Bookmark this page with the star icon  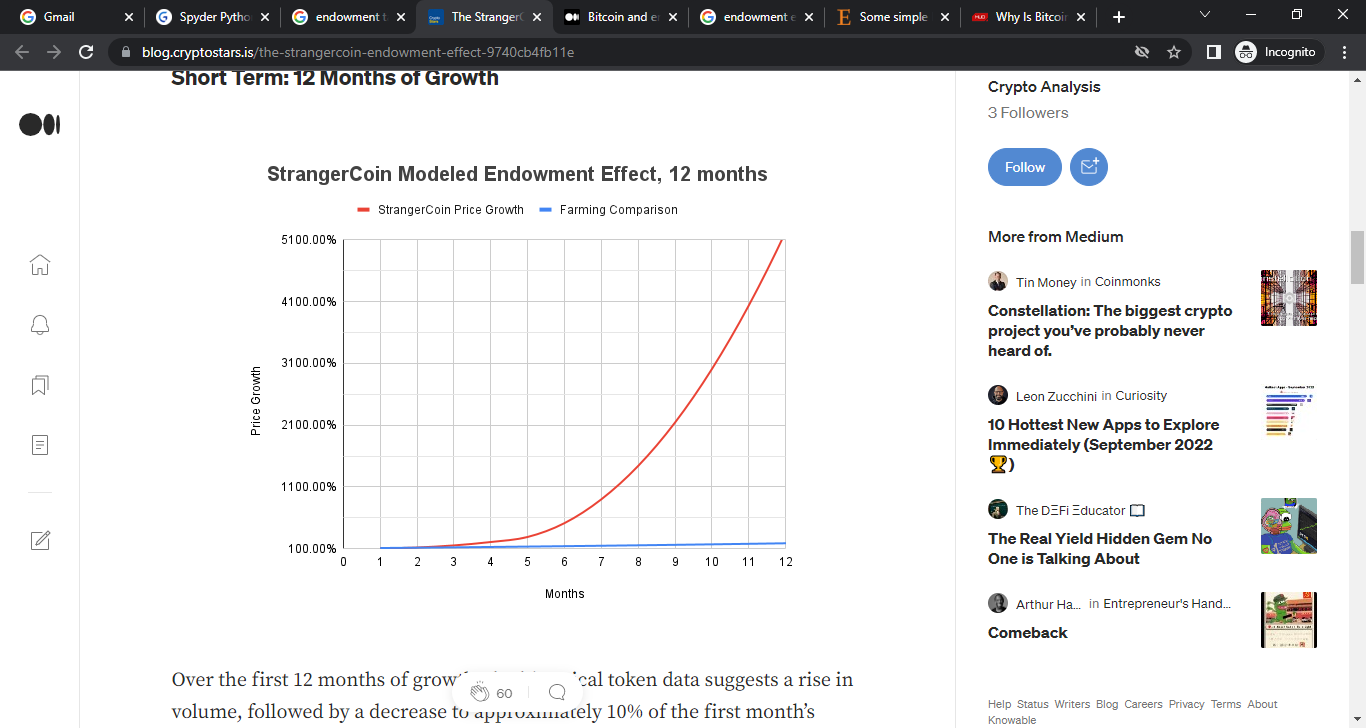point(1174,52)
